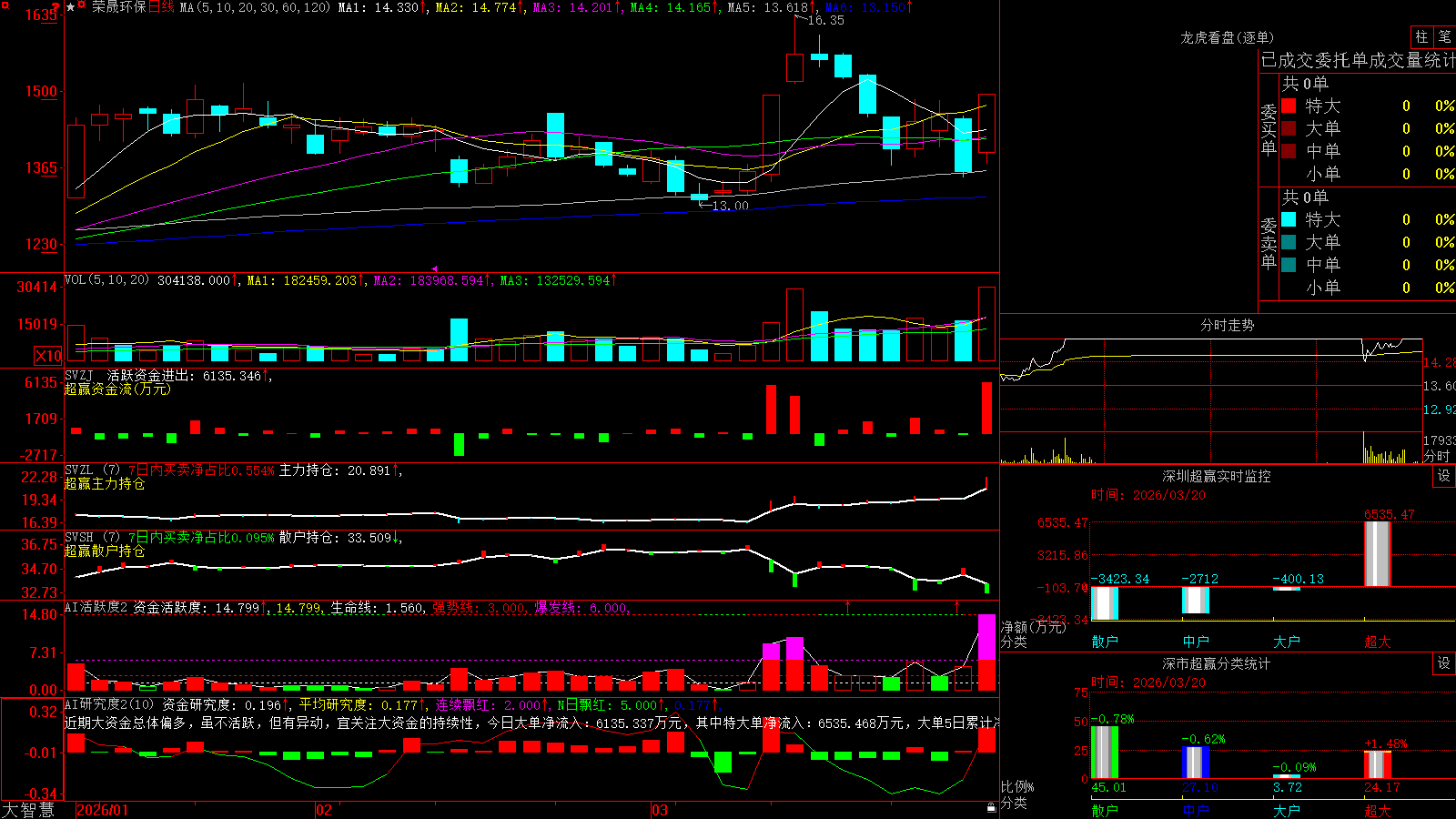Click the lock icon at timeline end
The height and width of the screenshot is (819, 1456).
[x=991, y=808]
